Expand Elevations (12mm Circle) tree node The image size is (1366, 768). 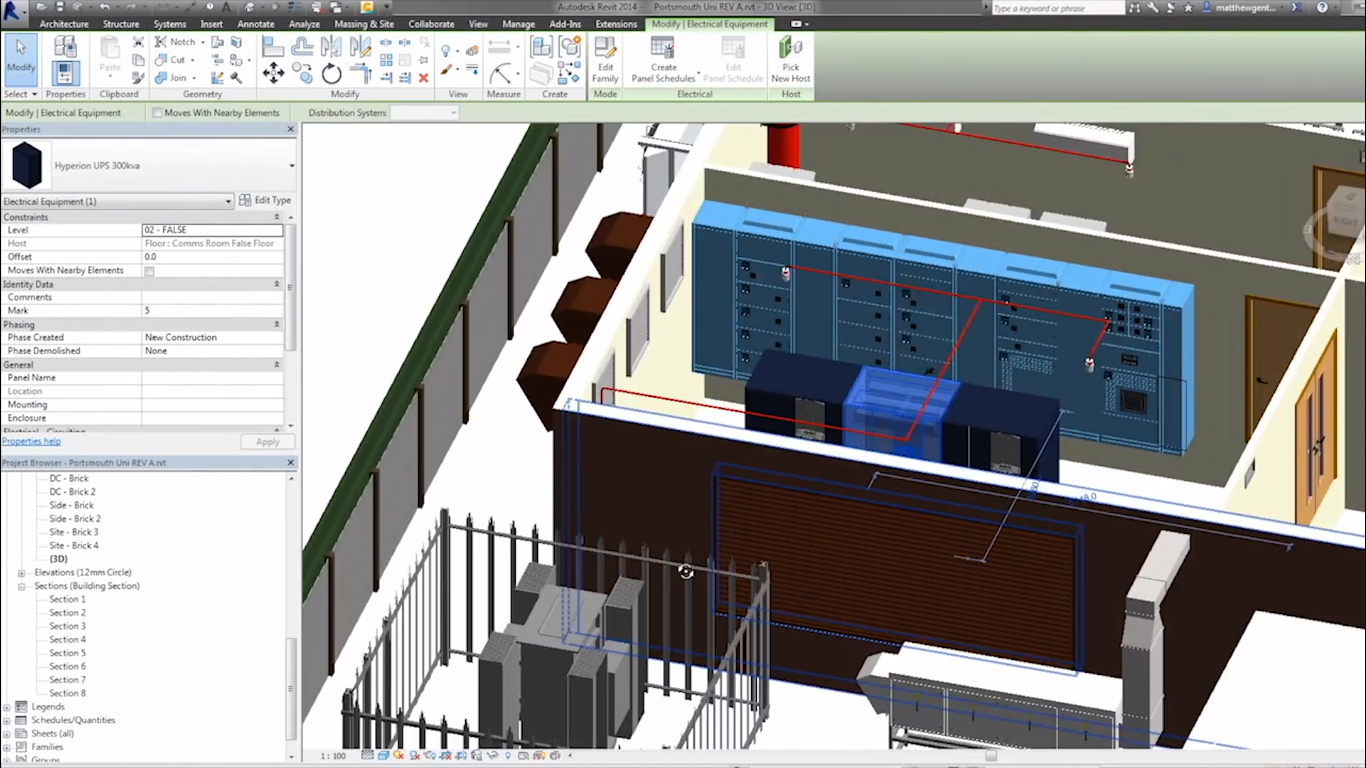click(22, 573)
